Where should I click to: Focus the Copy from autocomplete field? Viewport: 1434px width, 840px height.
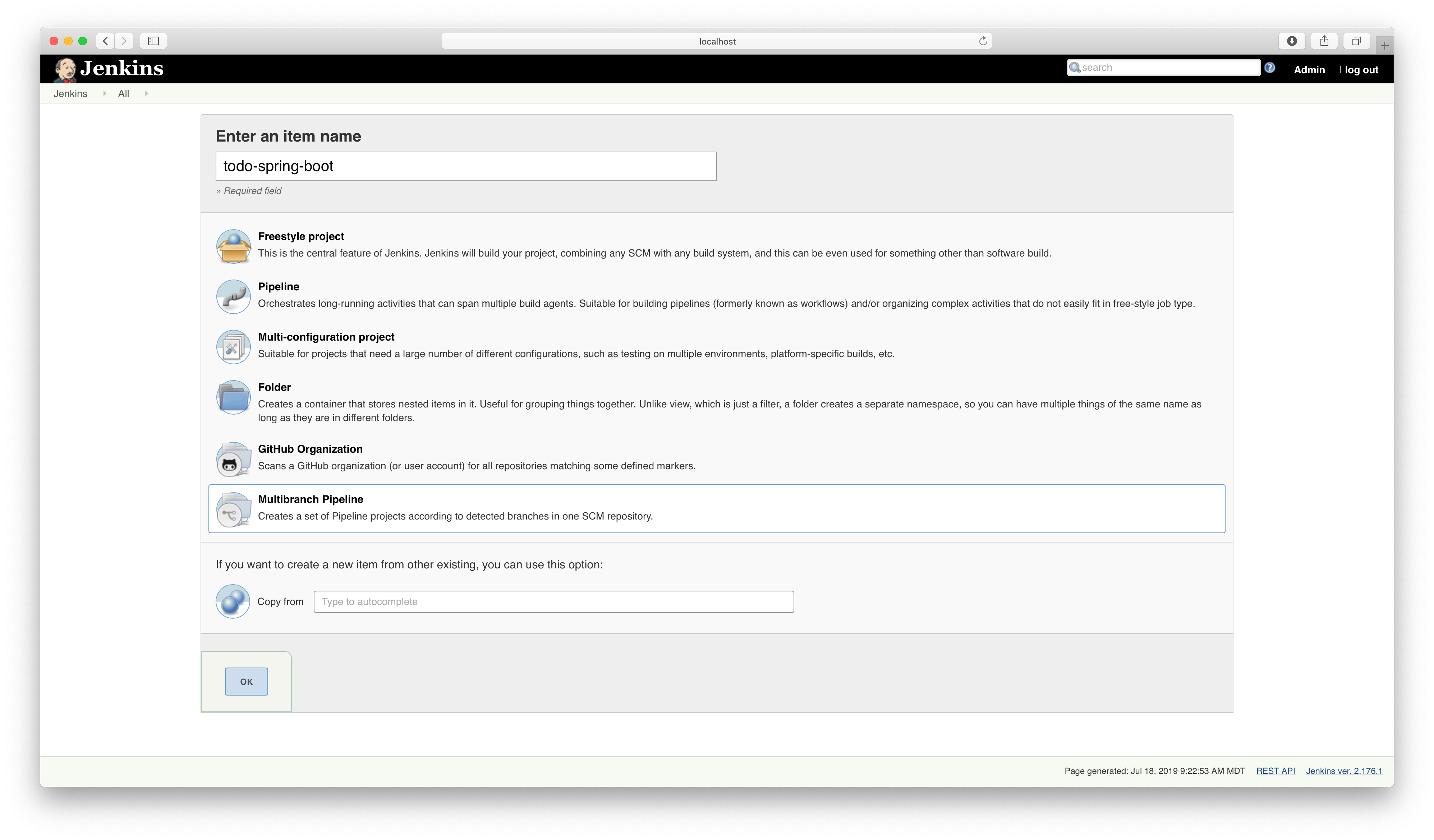pyautogui.click(x=553, y=602)
